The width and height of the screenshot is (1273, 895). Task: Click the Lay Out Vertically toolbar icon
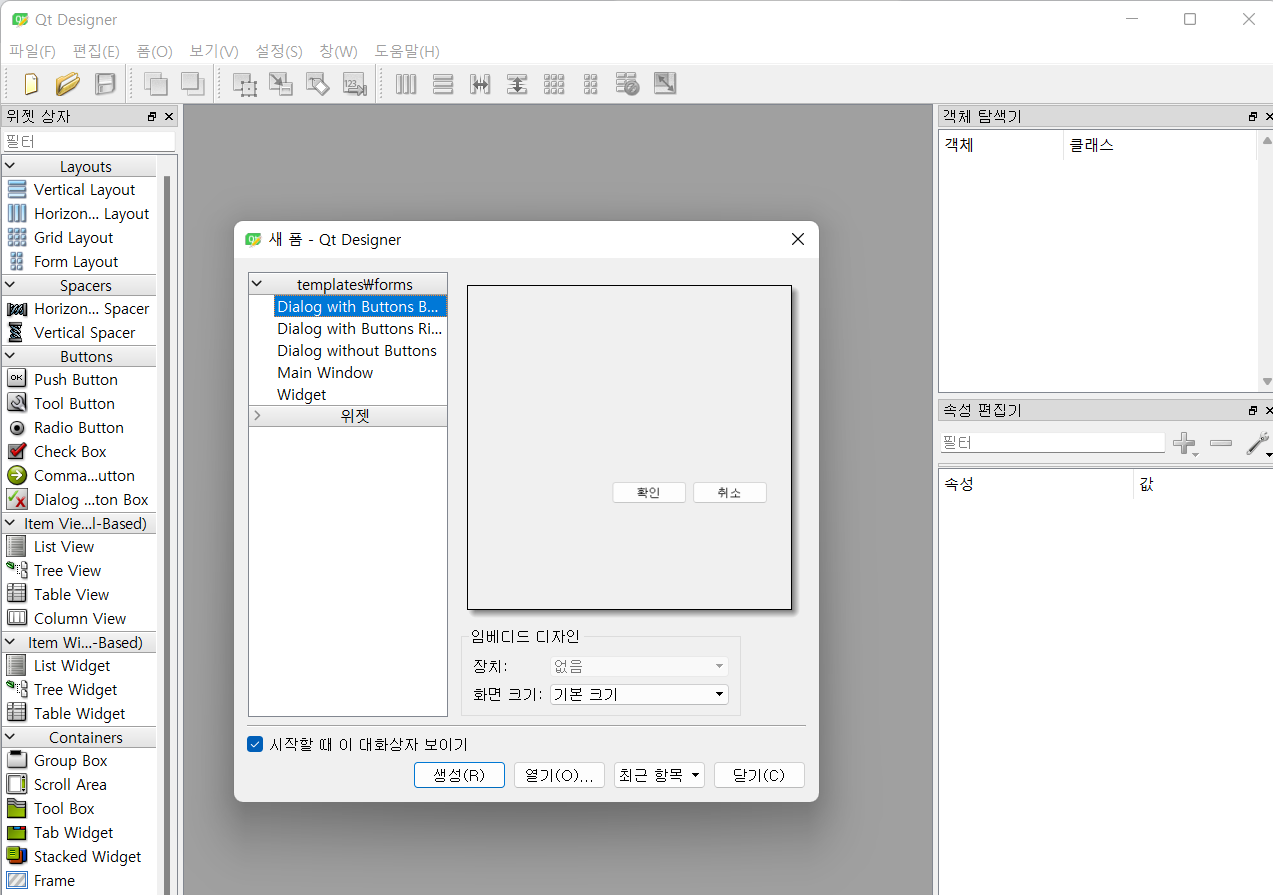[443, 84]
